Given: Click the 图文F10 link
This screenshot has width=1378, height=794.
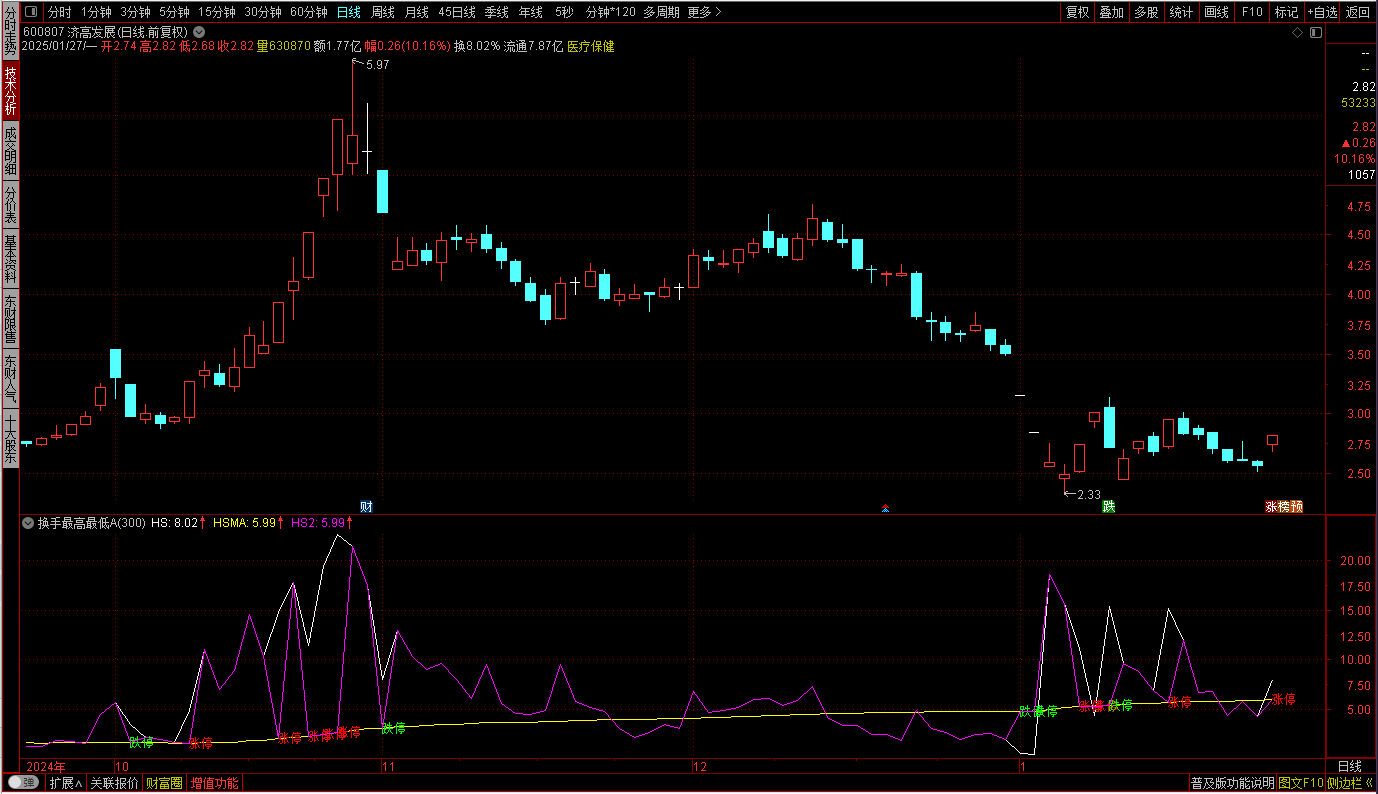Looking at the screenshot, I should (x=1301, y=783).
